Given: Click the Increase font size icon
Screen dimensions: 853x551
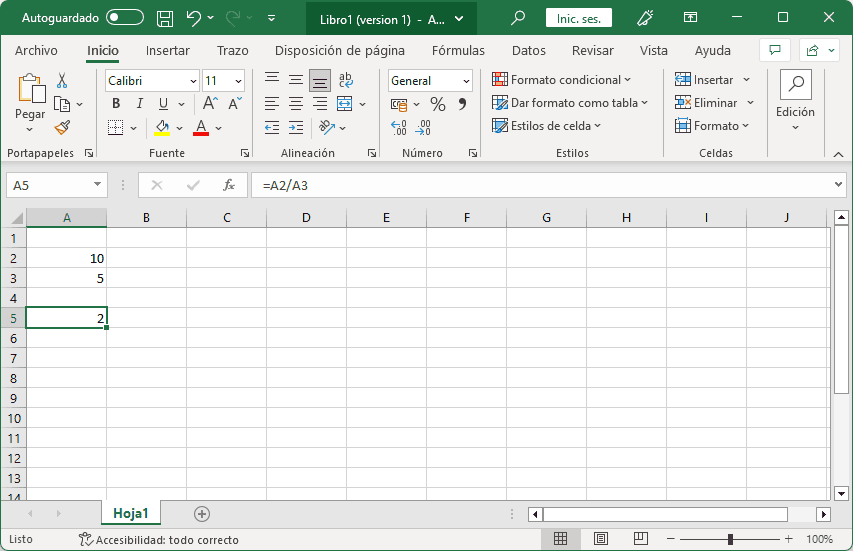Looking at the screenshot, I should tap(210, 103).
